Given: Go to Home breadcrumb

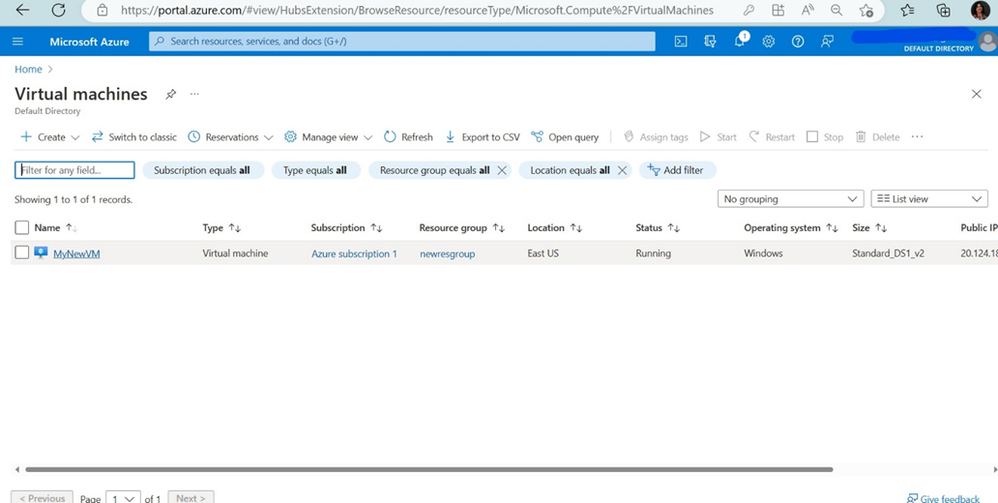Looking at the screenshot, I should pyautogui.click(x=28, y=69).
